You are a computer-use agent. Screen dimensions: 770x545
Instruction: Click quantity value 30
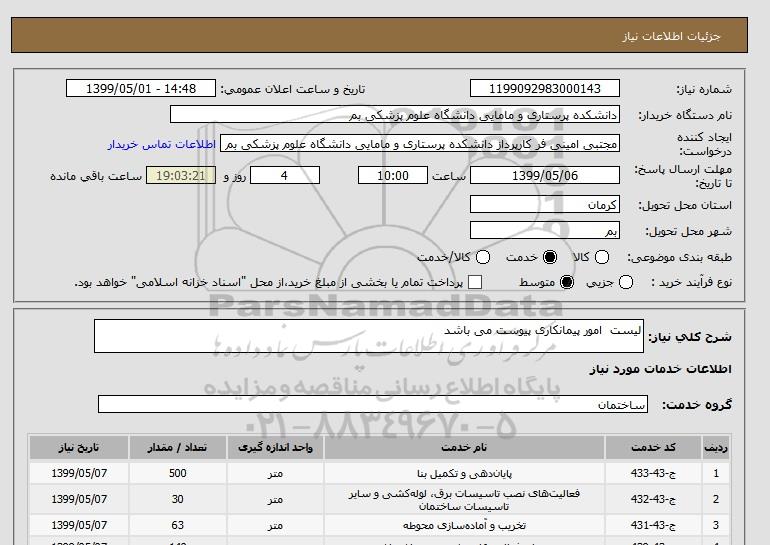click(177, 499)
